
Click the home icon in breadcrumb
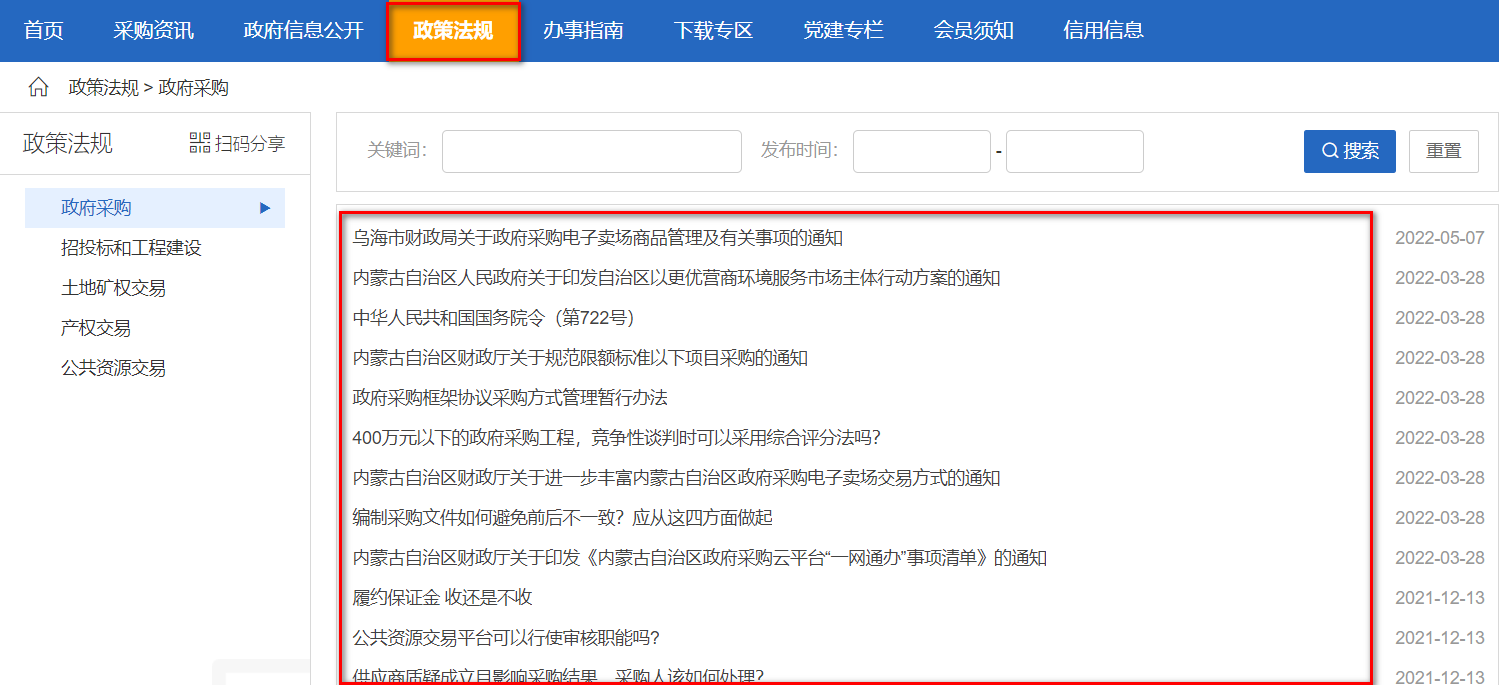pos(38,88)
